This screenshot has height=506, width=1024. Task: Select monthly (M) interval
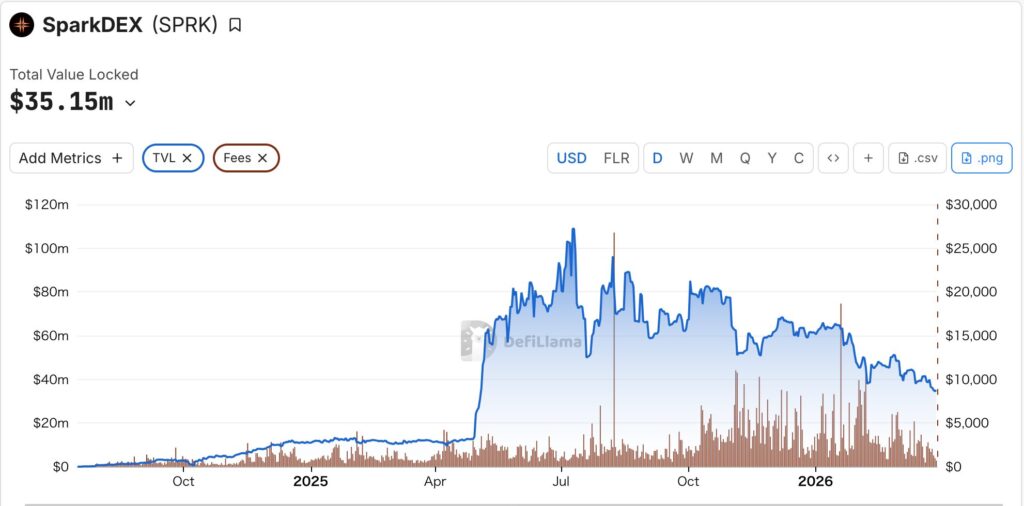(x=716, y=158)
